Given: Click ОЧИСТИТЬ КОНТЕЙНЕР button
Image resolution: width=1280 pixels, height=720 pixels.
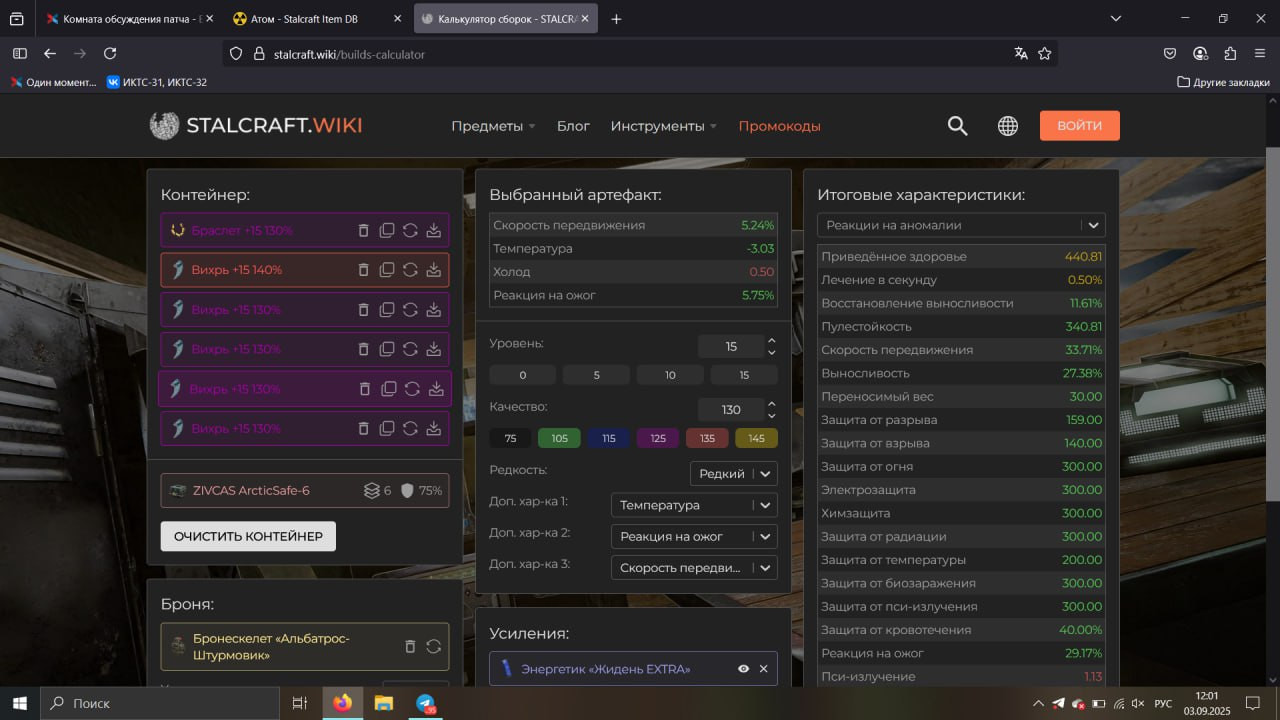Looking at the screenshot, I should pyautogui.click(x=248, y=536).
